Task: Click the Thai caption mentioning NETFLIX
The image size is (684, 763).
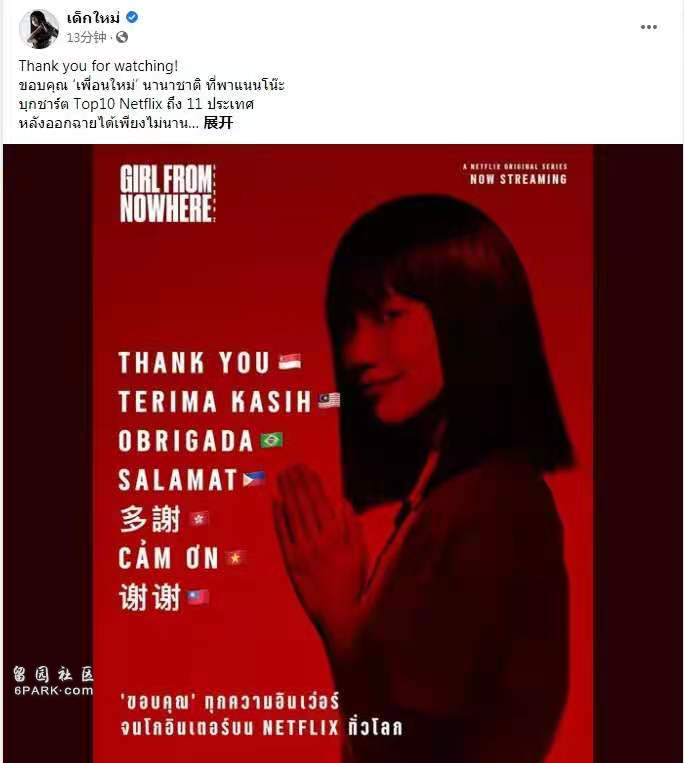Action: pyautogui.click(x=261, y=715)
